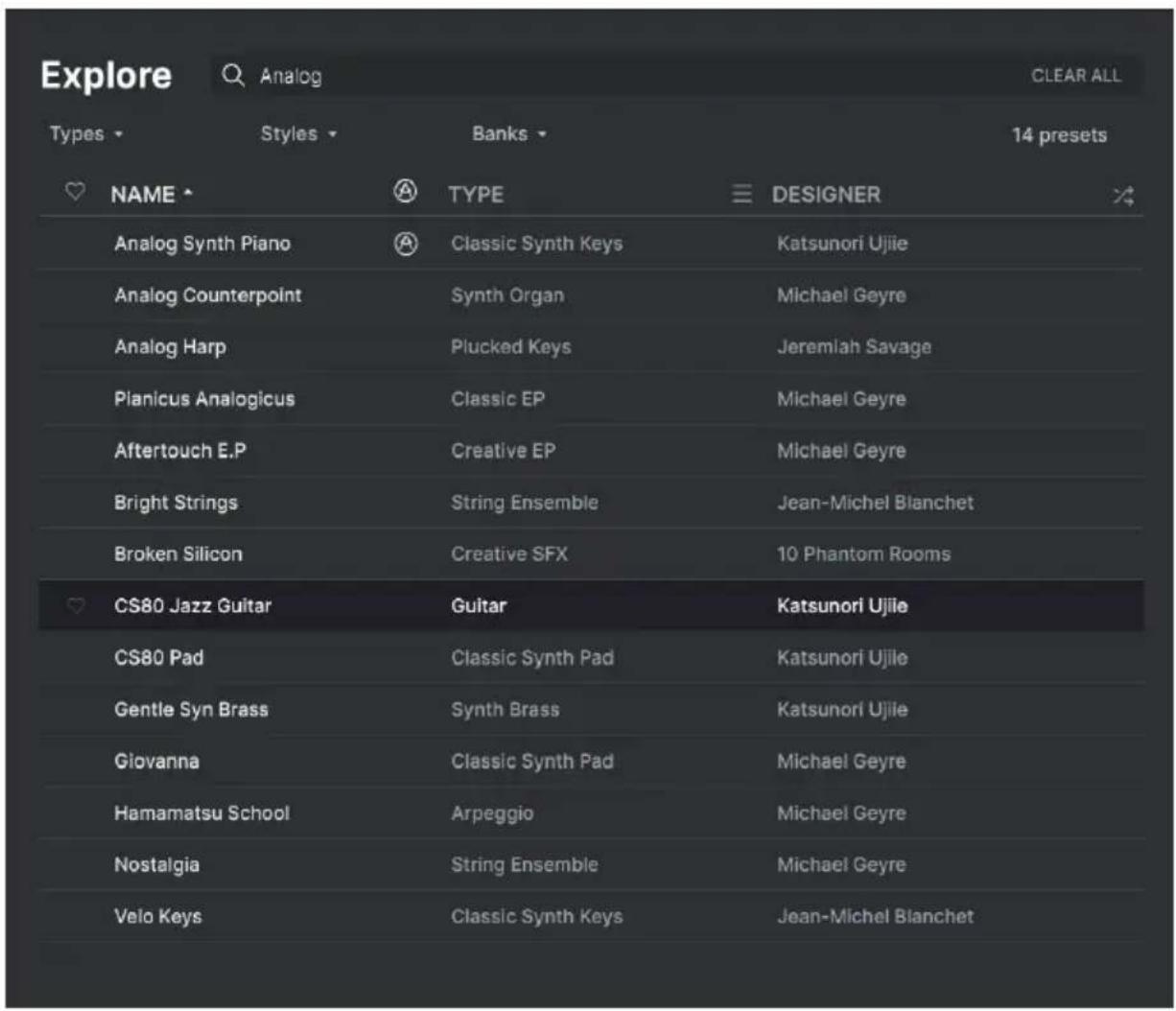The height and width of the screenshot is (1011, 1176).
Task: Select the Analog Counterpoint preset
Action: click(x=591, y=295)
